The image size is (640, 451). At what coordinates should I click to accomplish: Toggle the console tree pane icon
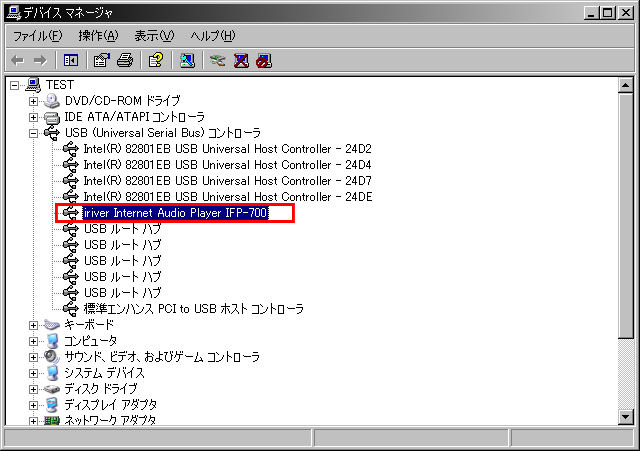71,61
